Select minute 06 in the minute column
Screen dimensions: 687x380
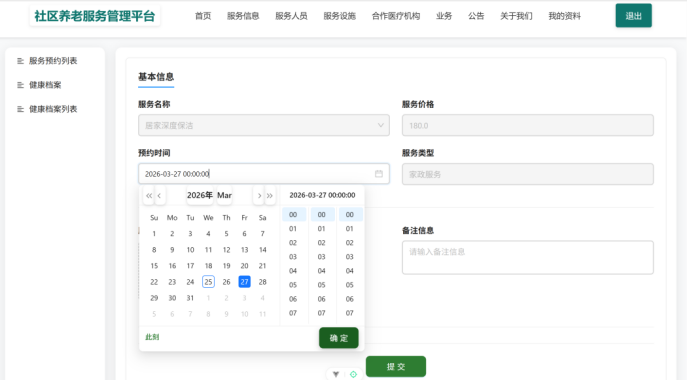click(322, 299)
